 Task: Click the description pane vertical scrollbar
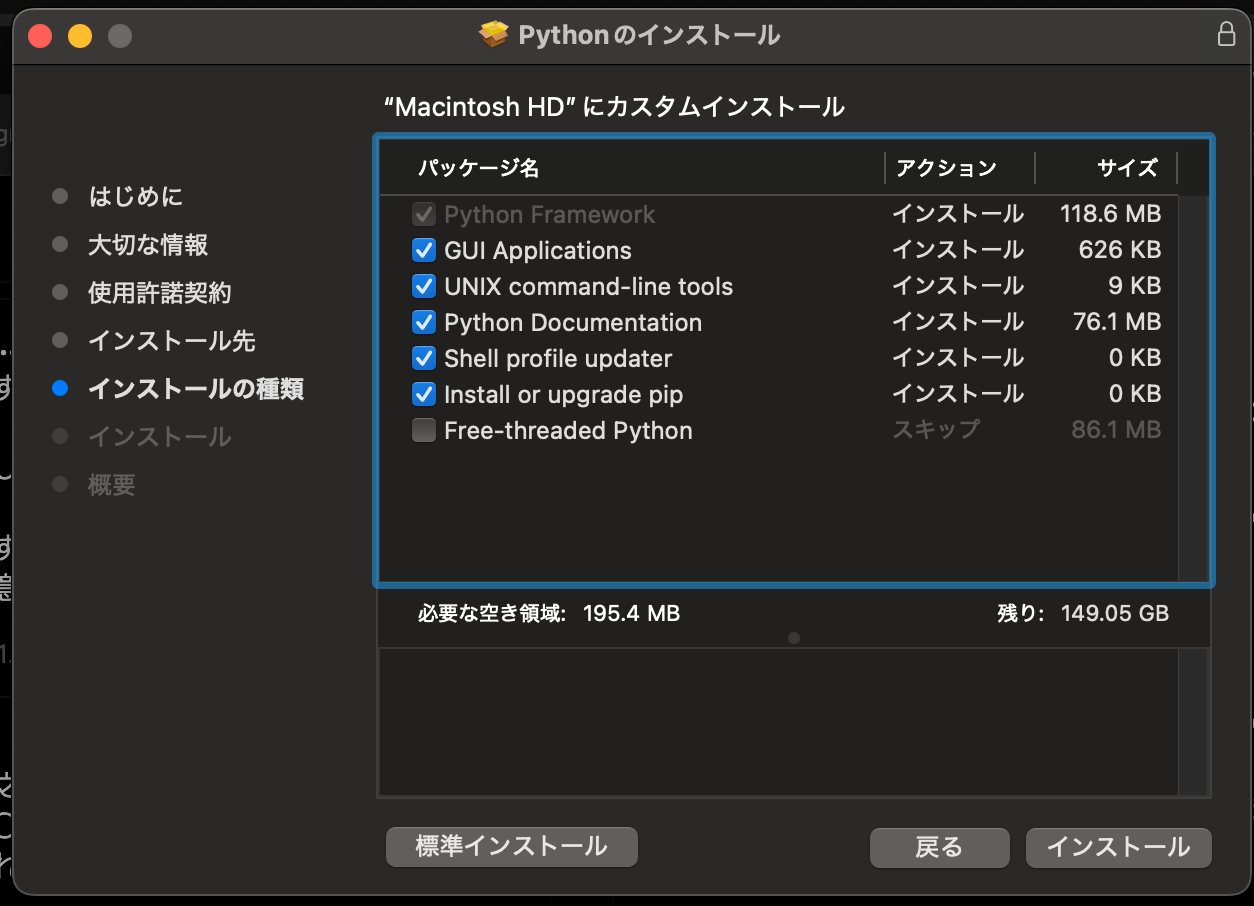[x=1193, y=721]
